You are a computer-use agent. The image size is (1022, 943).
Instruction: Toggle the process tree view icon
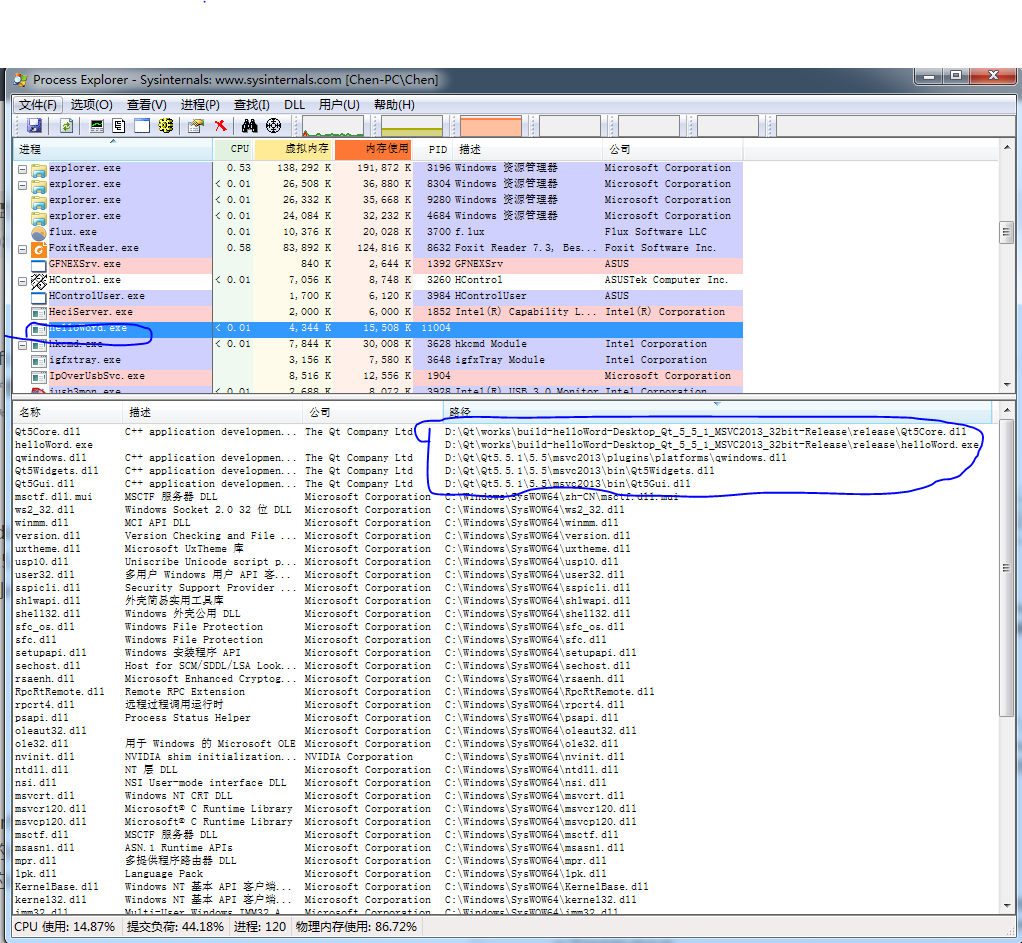pos(119,126)
